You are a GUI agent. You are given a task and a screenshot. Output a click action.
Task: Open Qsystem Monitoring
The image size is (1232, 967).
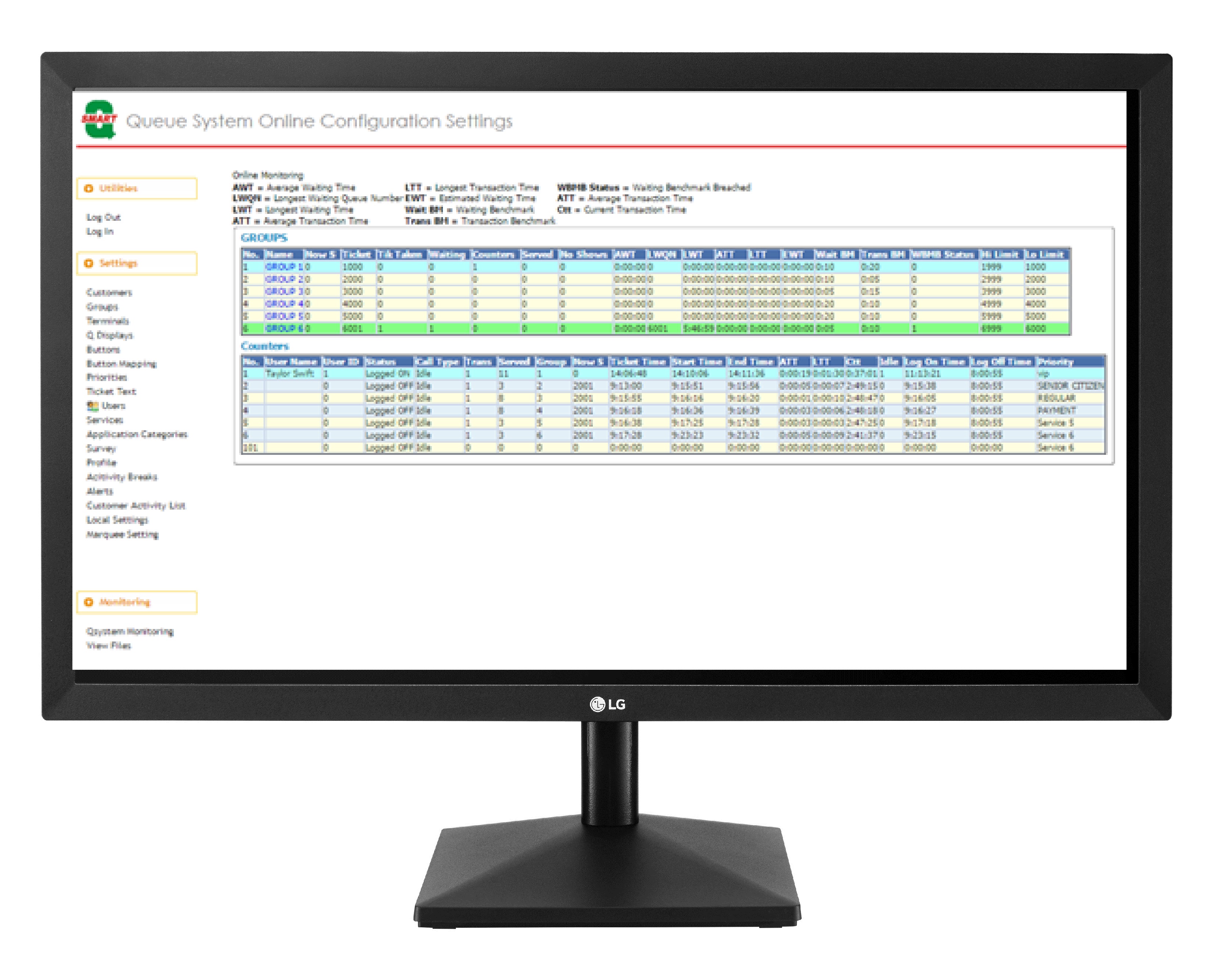[x=130, y=631]
